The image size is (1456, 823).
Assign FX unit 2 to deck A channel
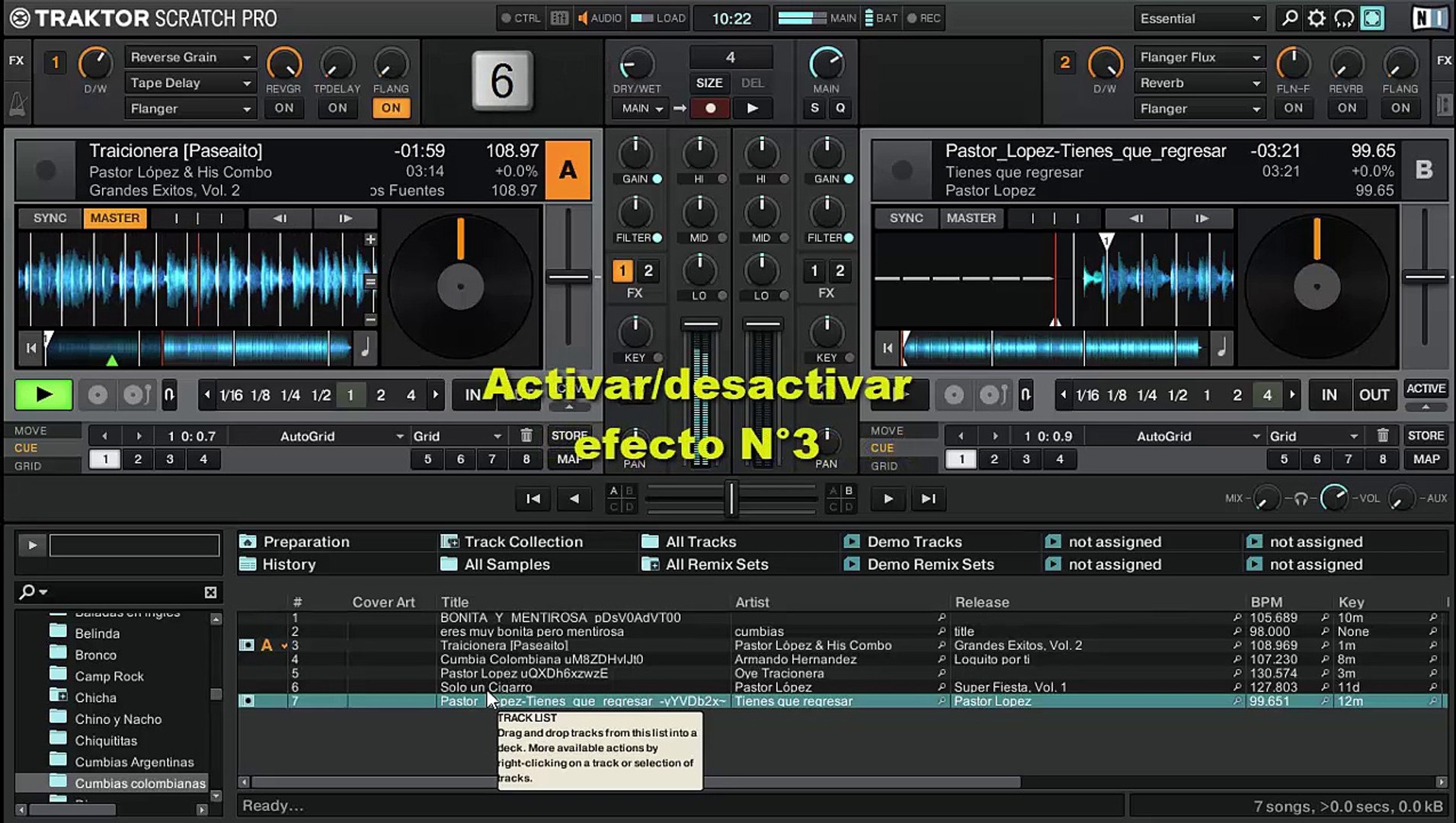(x=648, y=271)
